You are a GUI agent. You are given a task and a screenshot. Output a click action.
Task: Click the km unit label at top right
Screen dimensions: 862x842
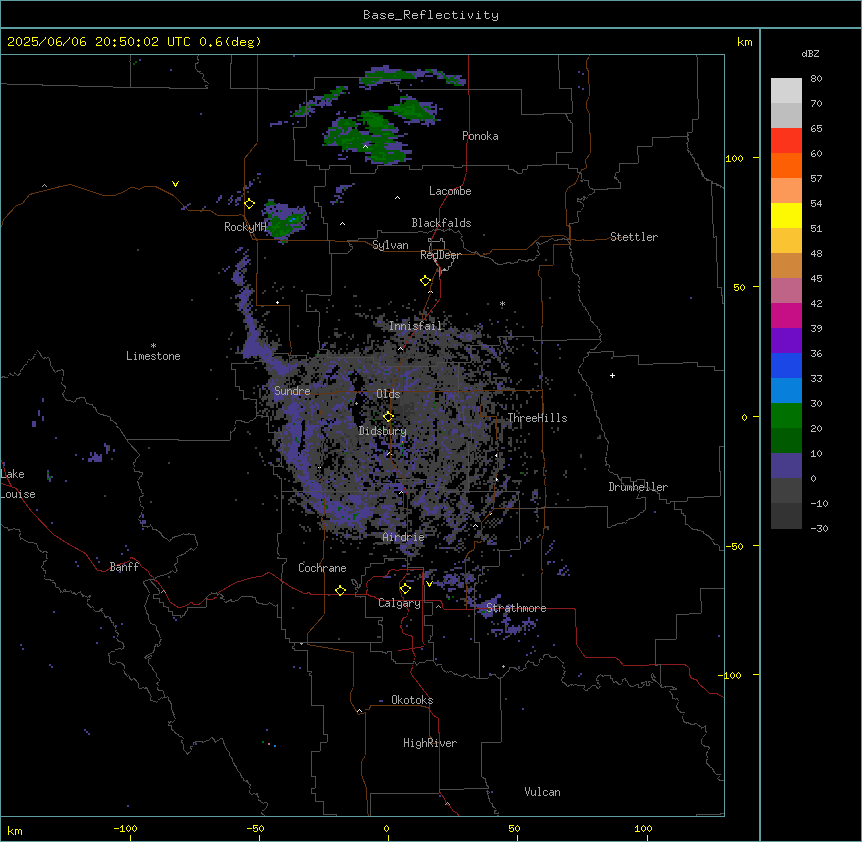[x=744, y=42]
